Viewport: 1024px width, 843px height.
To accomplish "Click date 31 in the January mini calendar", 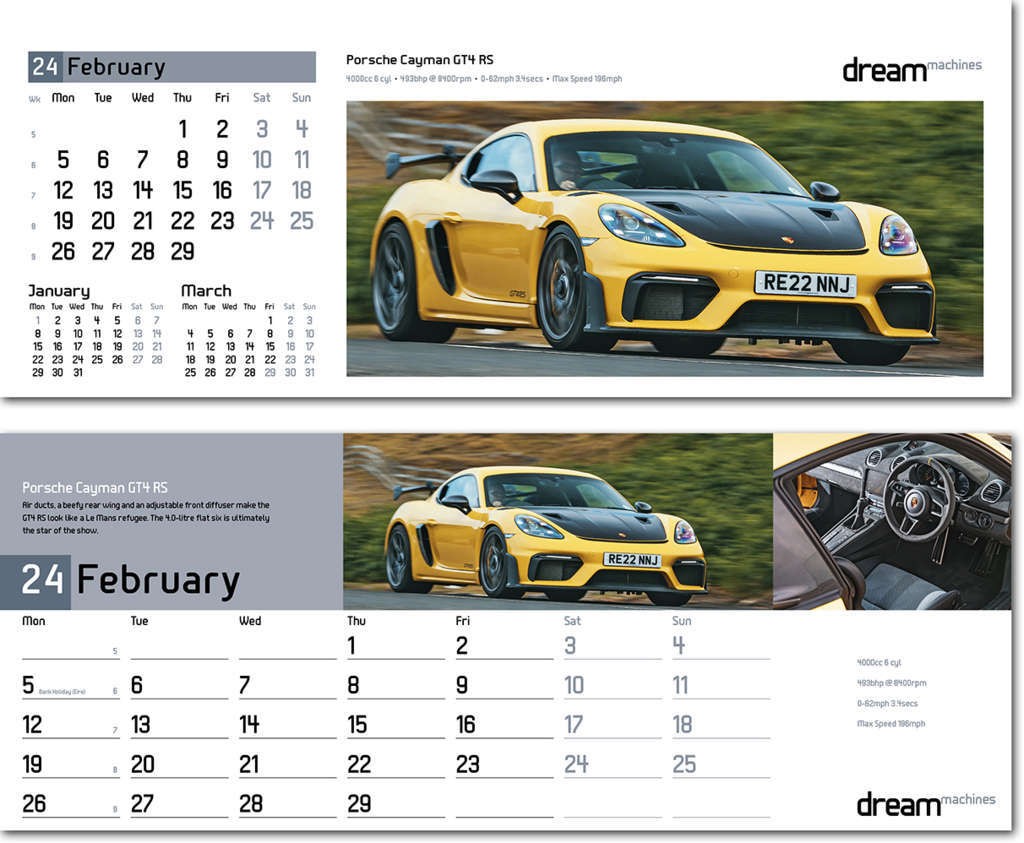I will pyautogui.click(x=78, y=373).
